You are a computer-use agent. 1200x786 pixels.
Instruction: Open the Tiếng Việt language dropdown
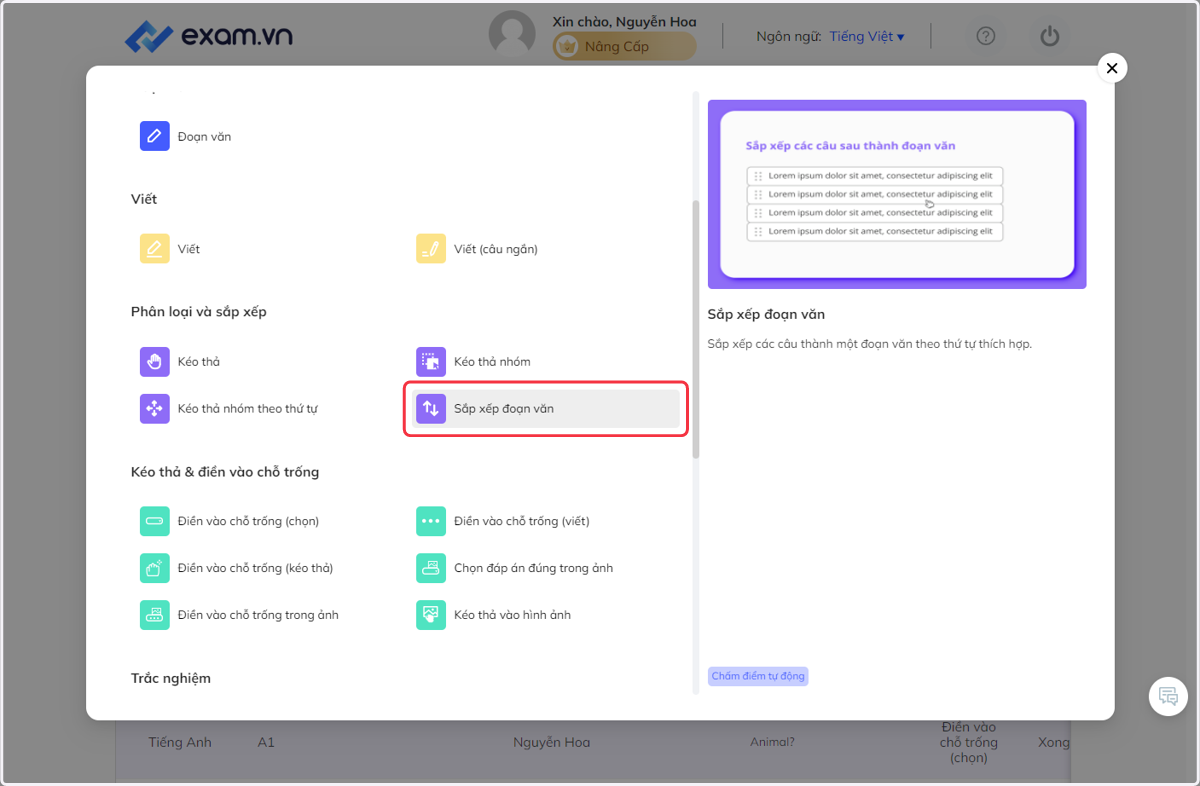pos(866,36)
